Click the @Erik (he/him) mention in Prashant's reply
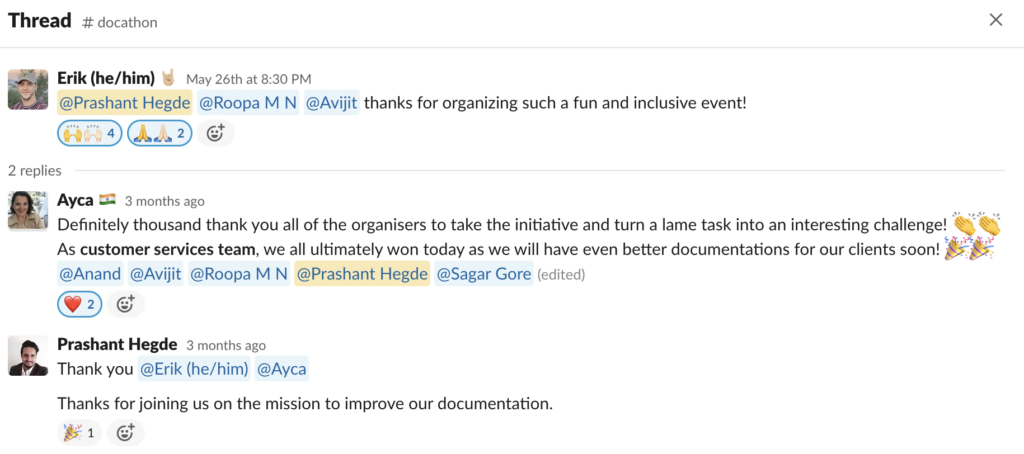1024x454 pixels. 195,369
